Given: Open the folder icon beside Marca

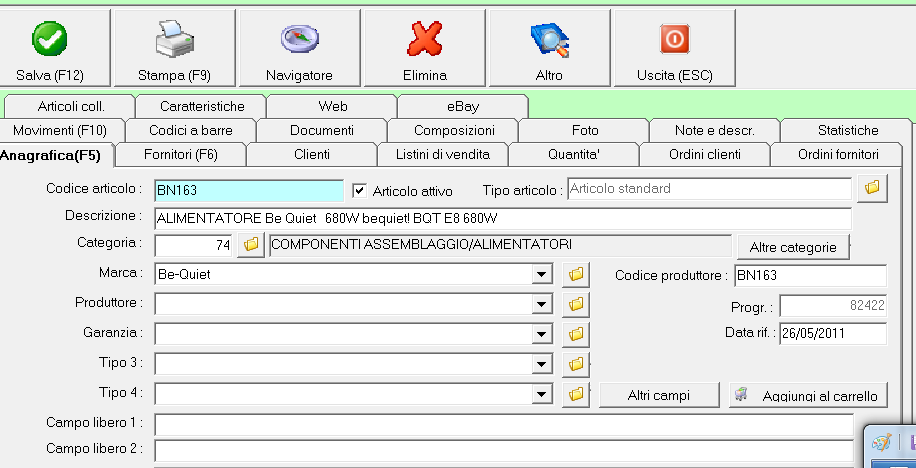Looking at the screenshot, I should click(x=576, y=274).
